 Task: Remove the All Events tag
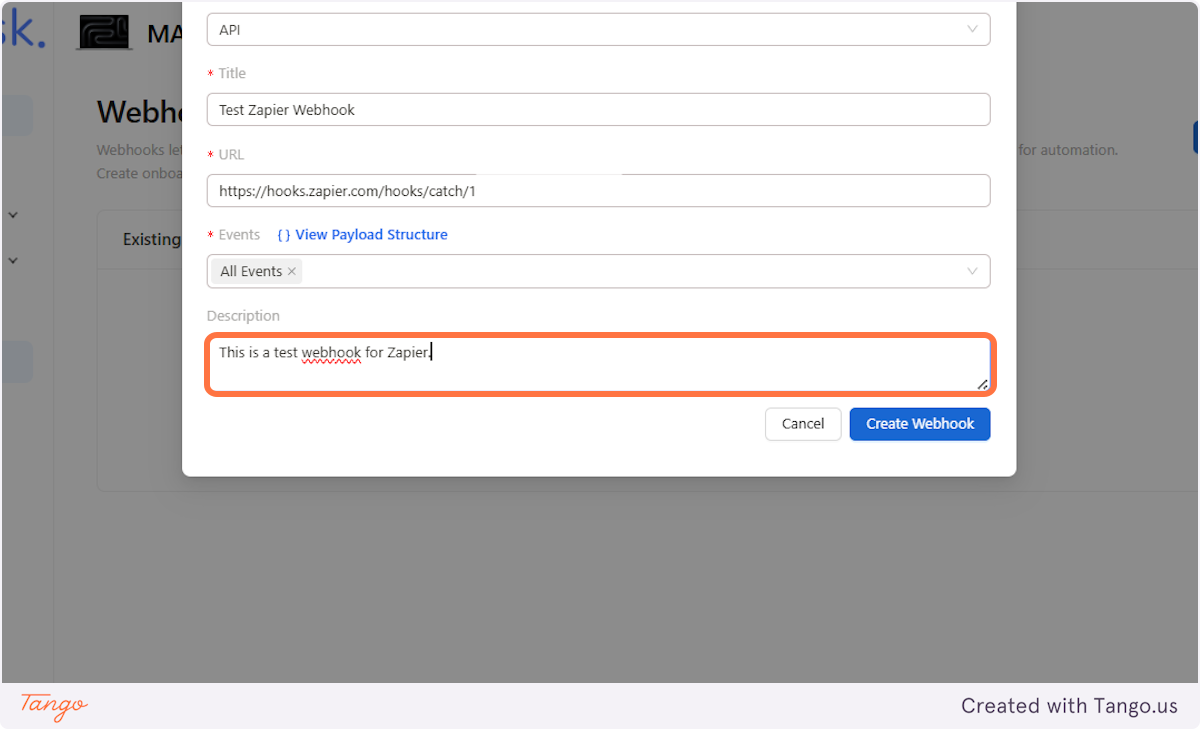click(x=292, y=271)
